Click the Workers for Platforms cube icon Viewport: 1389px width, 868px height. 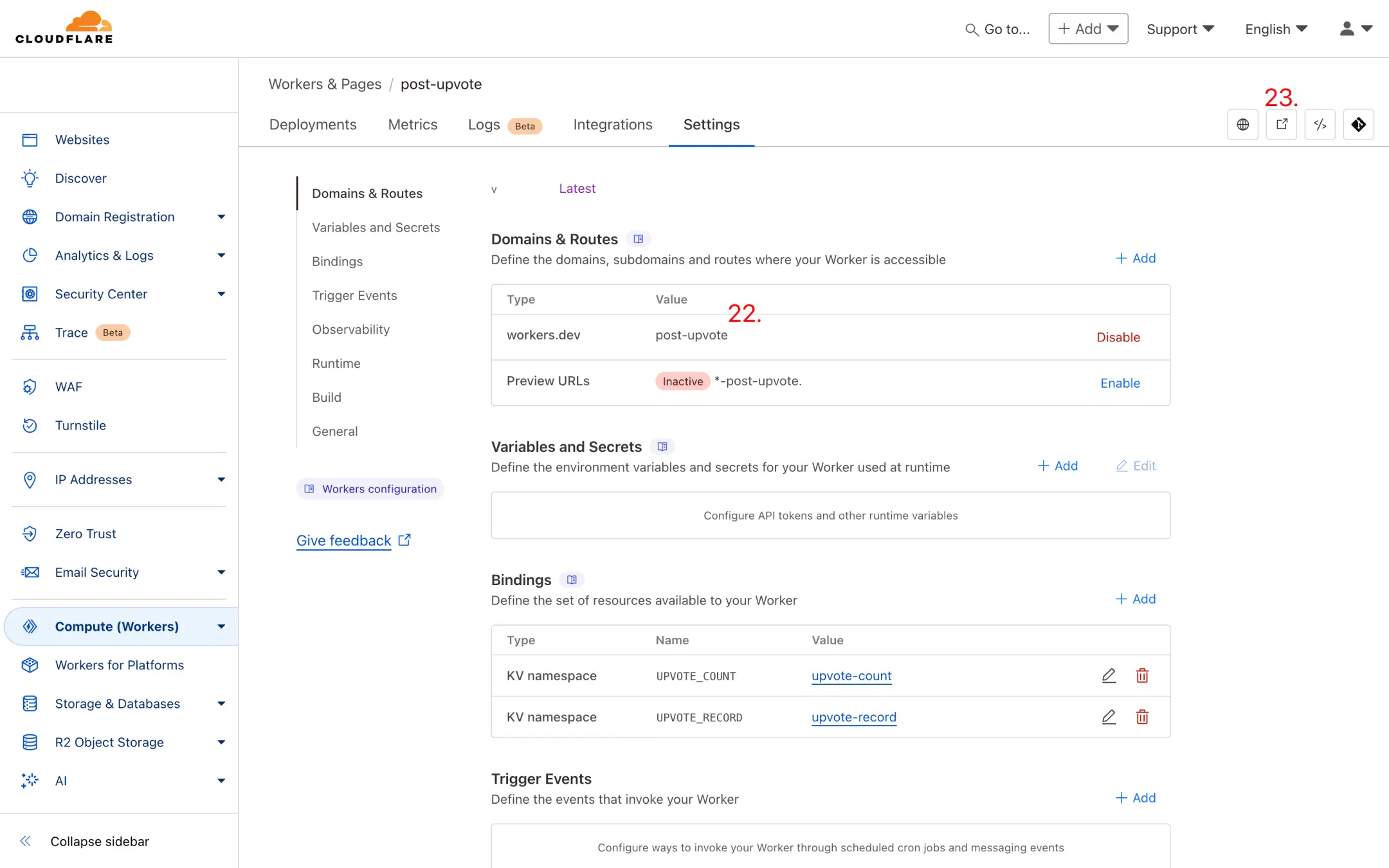point(30,665)
